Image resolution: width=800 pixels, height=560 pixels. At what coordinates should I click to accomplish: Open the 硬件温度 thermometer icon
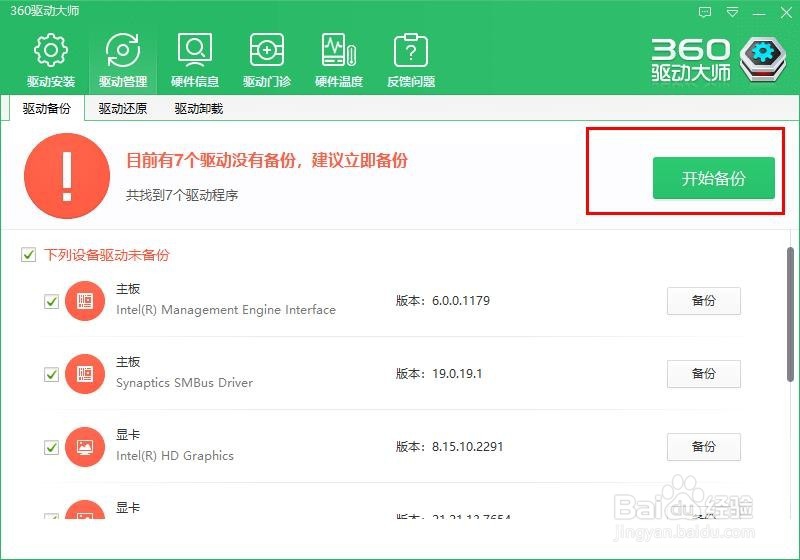click(x=339, y=50)
